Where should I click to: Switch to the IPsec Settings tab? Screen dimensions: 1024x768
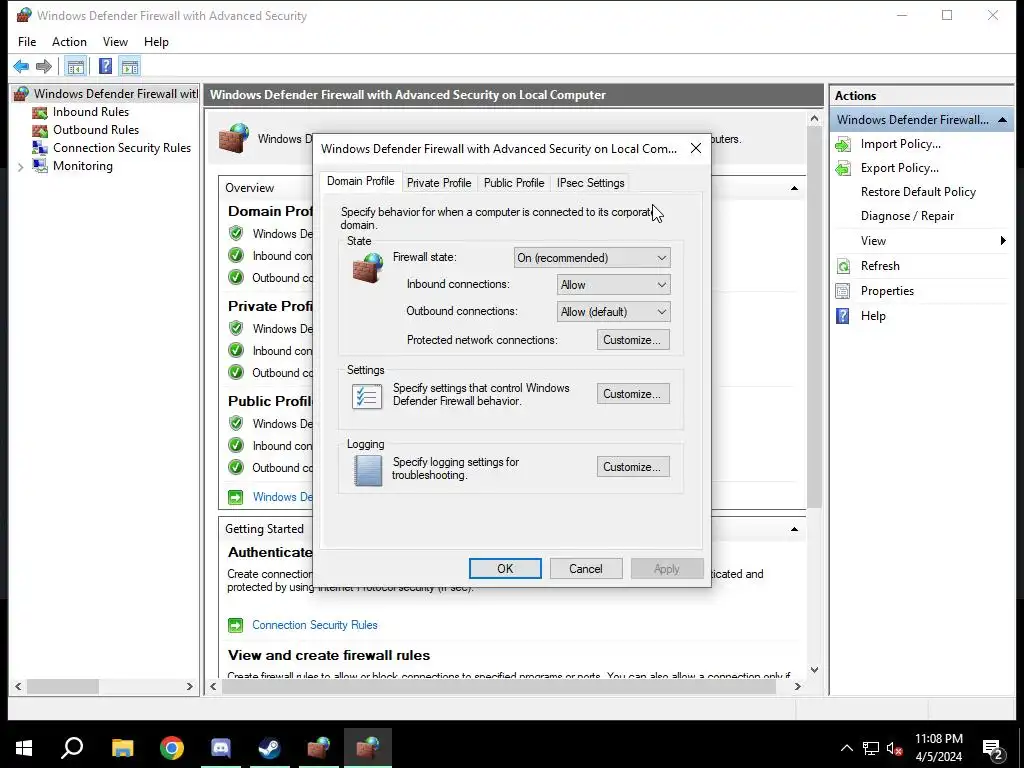(x=590, y=183)
